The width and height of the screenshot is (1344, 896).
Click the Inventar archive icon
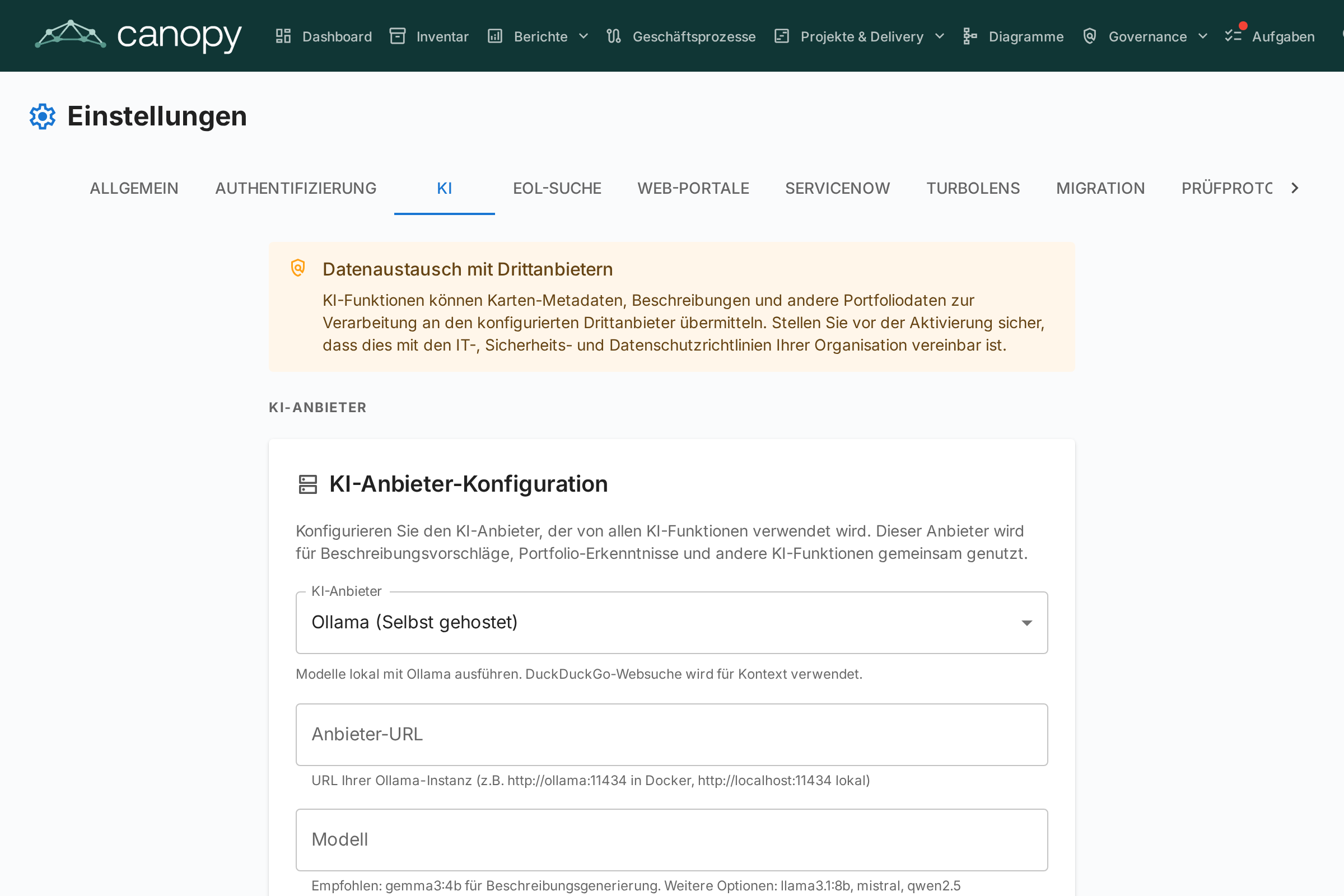(x=398, y=36)
